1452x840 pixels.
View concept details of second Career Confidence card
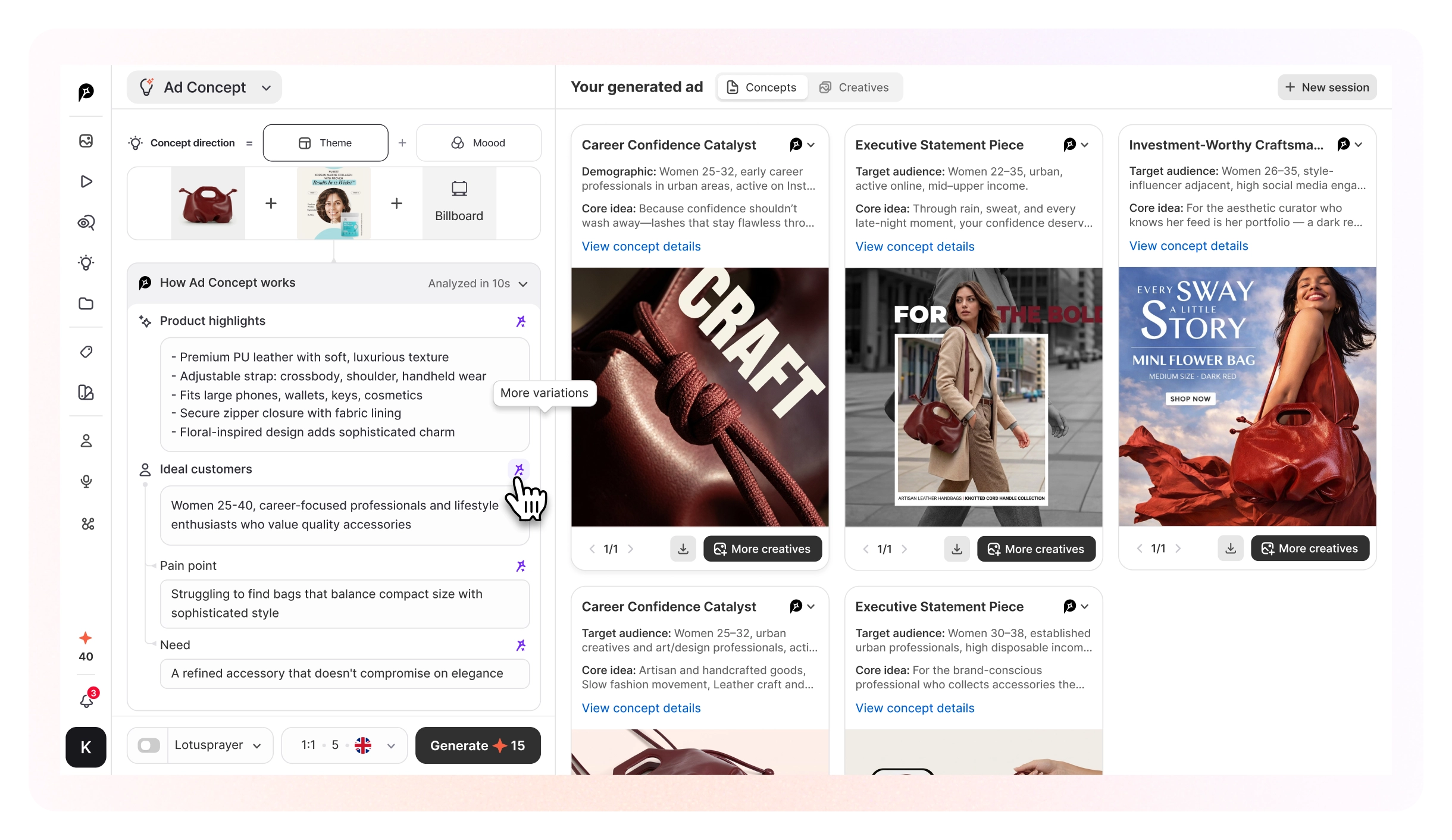pos(641,708)
